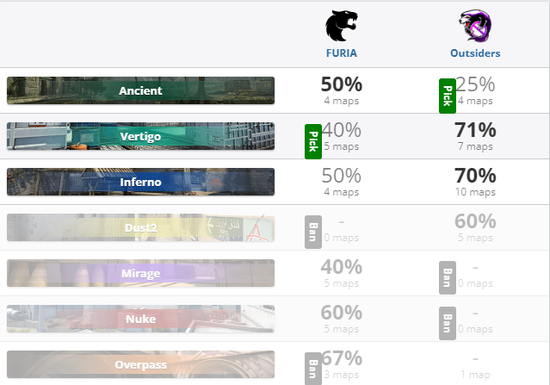This screenshot has height=385, width=550.
Task: Click the green Pick badge on Ancient row
Action: click(447, 96)
